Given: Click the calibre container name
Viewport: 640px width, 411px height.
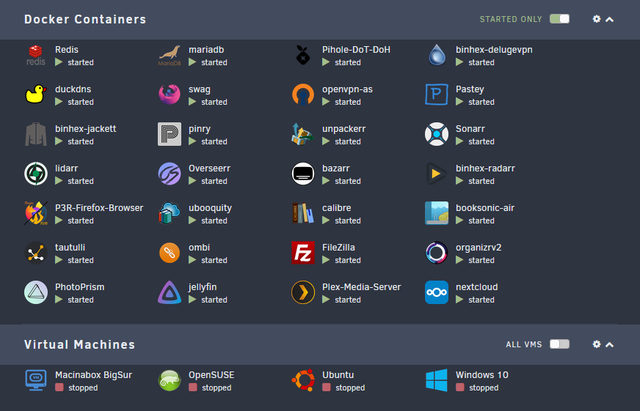Looking at the screenshot, I should (336, 208).
